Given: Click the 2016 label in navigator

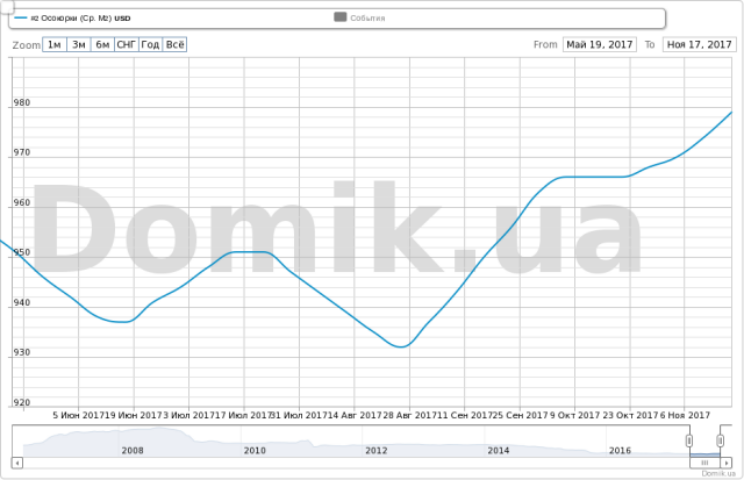Looking at the screenshot, I should tap(620, 450).
